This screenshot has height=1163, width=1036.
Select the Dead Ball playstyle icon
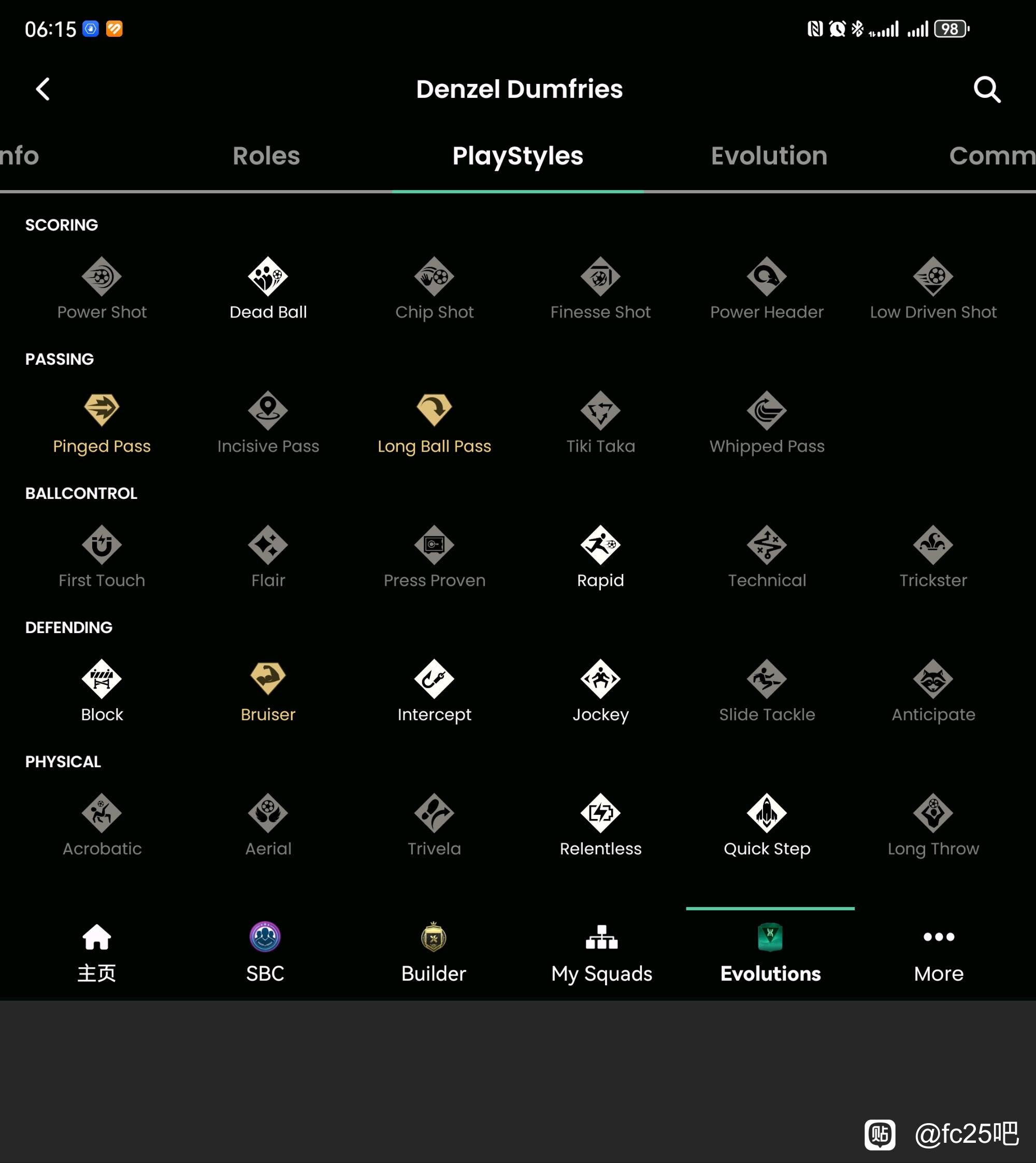coord(268,277)
